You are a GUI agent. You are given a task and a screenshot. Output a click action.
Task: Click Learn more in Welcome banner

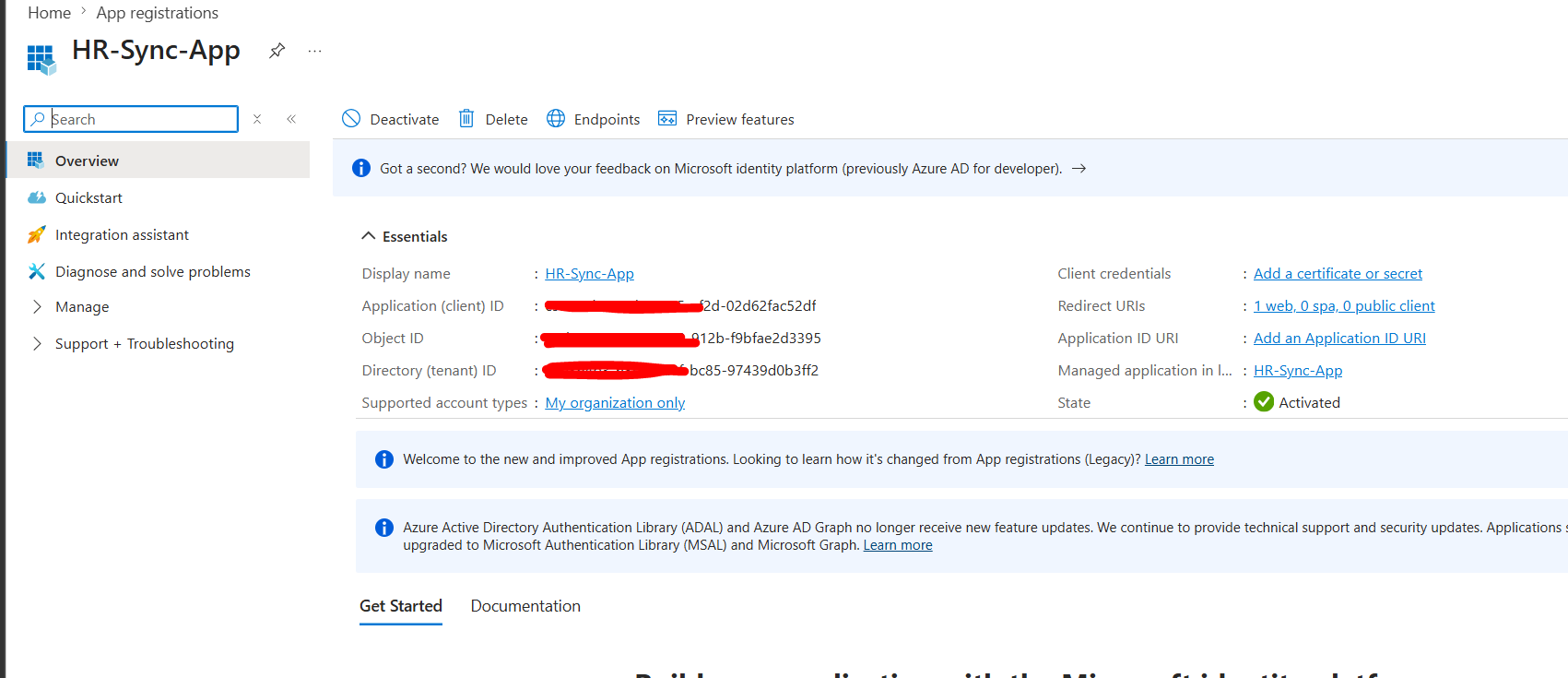1179,459
